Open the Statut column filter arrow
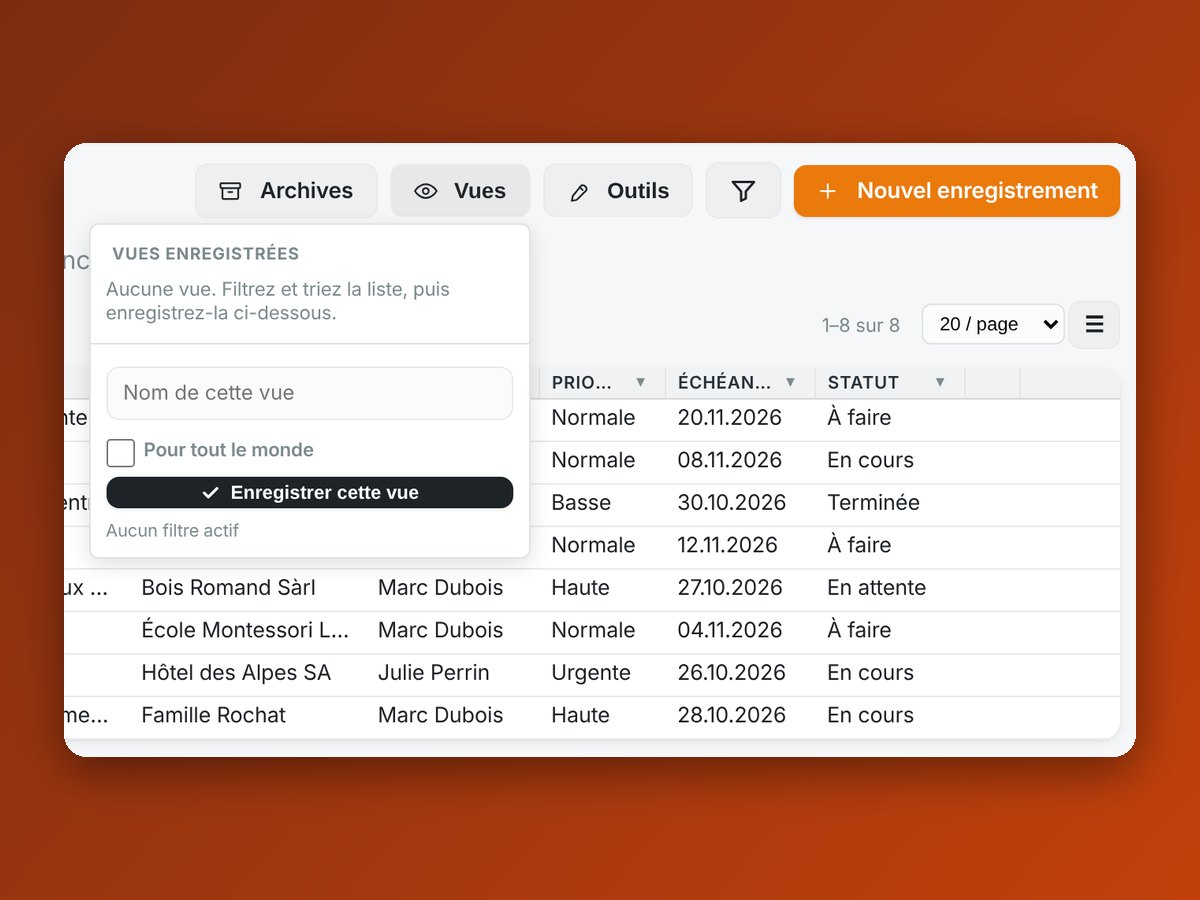 point(939,382)
